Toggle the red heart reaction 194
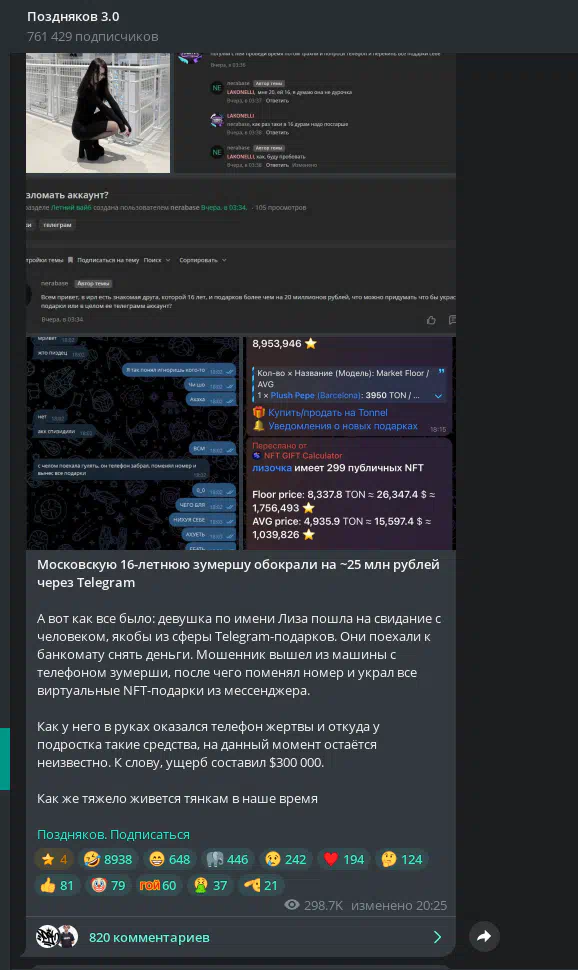Viewport: 578px width, 970px height. click(344, 859)
